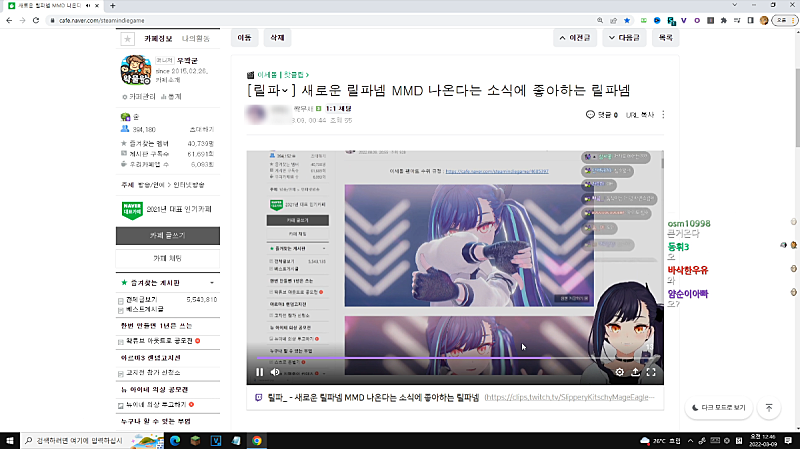This screenshot has width=800, height=449.
Task: Click the 카페 채팅 button
Action: click(168, 259)
